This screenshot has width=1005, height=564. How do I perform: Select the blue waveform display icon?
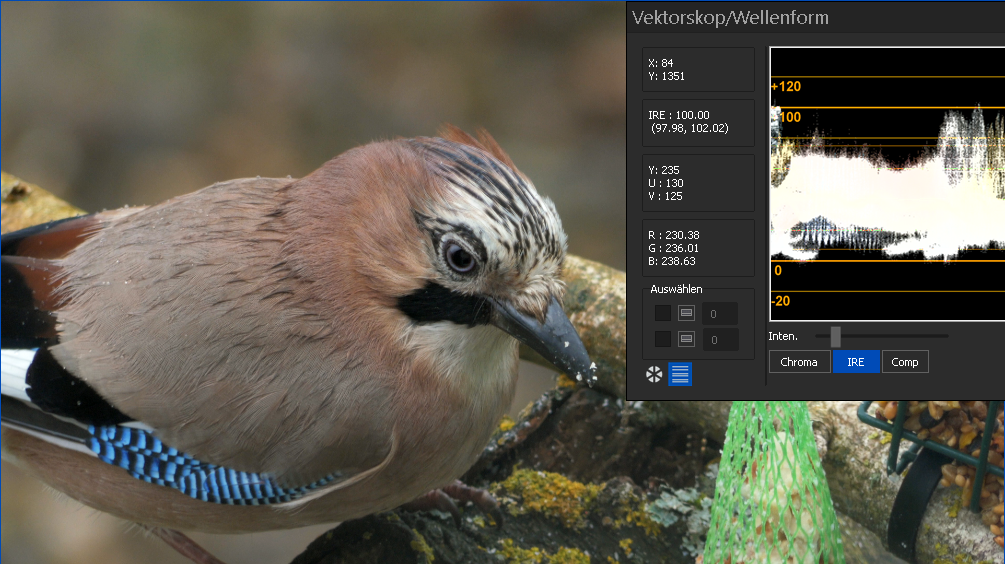pos(680,374)
